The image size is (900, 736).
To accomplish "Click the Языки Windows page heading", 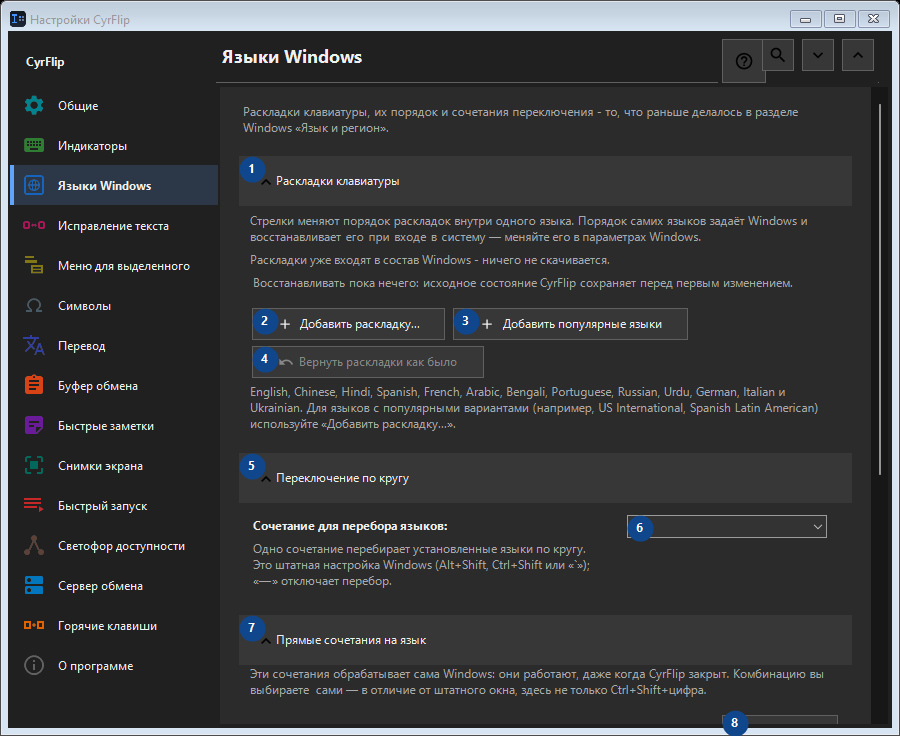I will tap(292, 57).
